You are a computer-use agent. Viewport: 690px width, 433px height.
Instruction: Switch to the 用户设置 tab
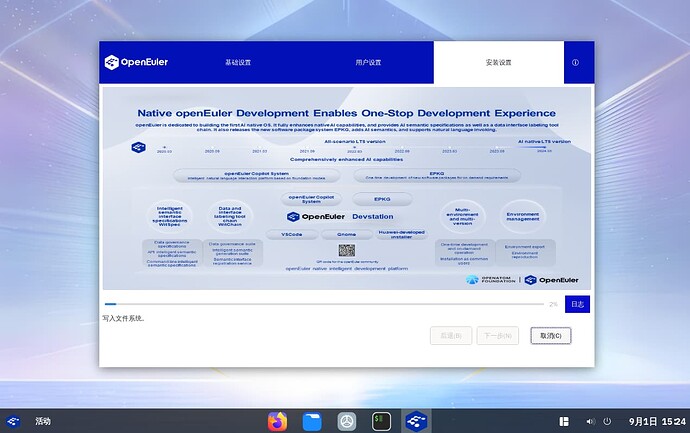click(368, 62)
